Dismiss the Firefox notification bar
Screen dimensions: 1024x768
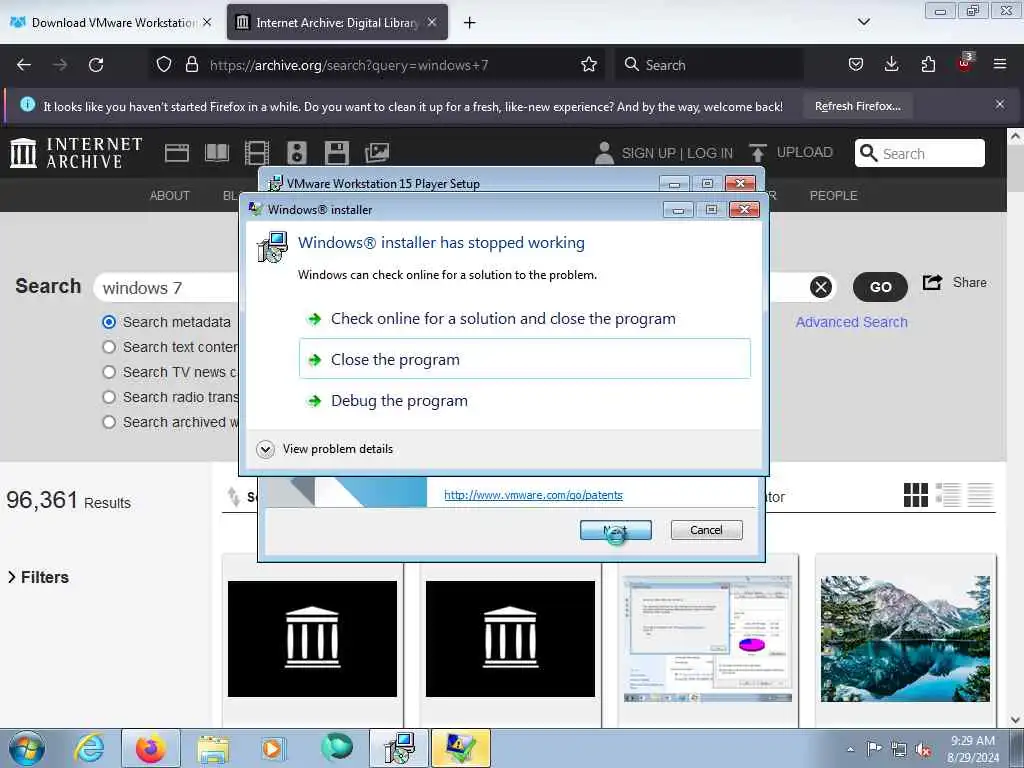1000,104
